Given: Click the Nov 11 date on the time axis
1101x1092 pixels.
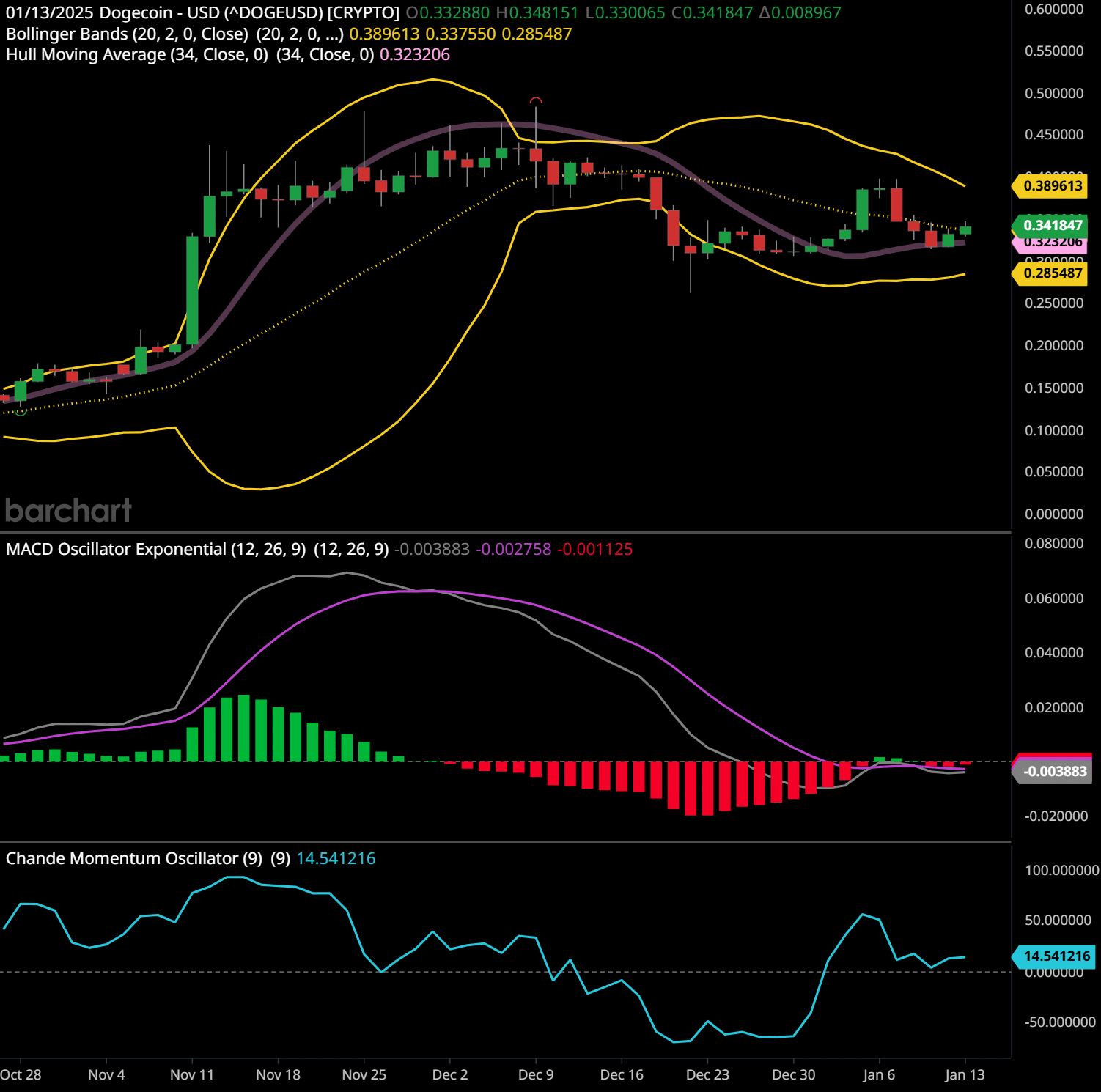Looking at the screenshot, I should [192, 1074].
